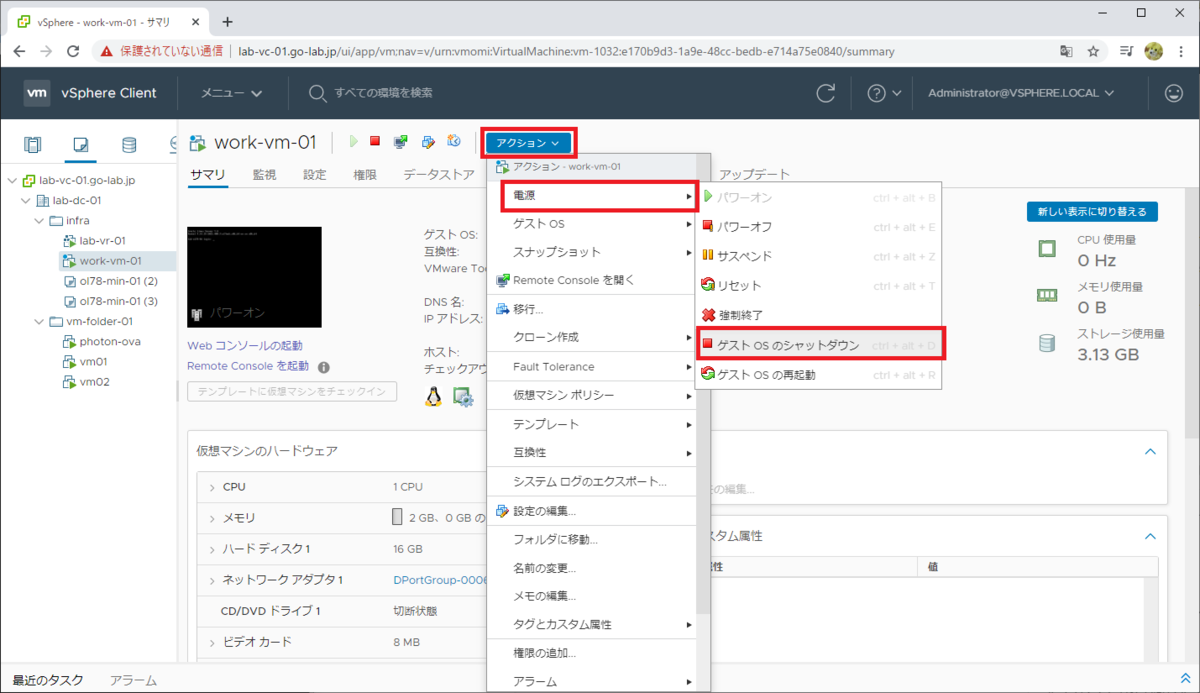Click the green power-on toolbar icon
This screenshot has height=693, width=1200.
(353, 142)
